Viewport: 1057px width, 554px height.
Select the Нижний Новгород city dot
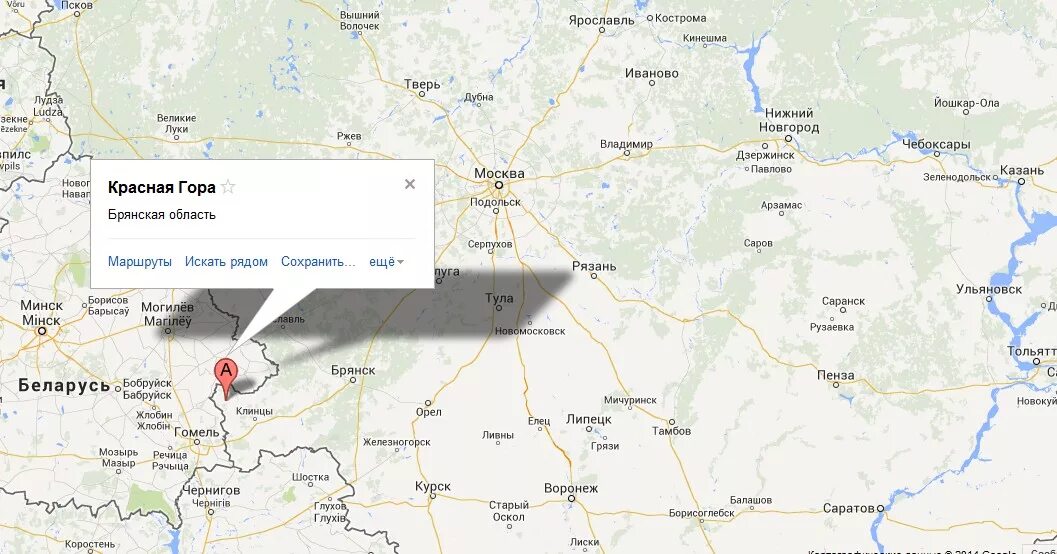pos(788,139)
